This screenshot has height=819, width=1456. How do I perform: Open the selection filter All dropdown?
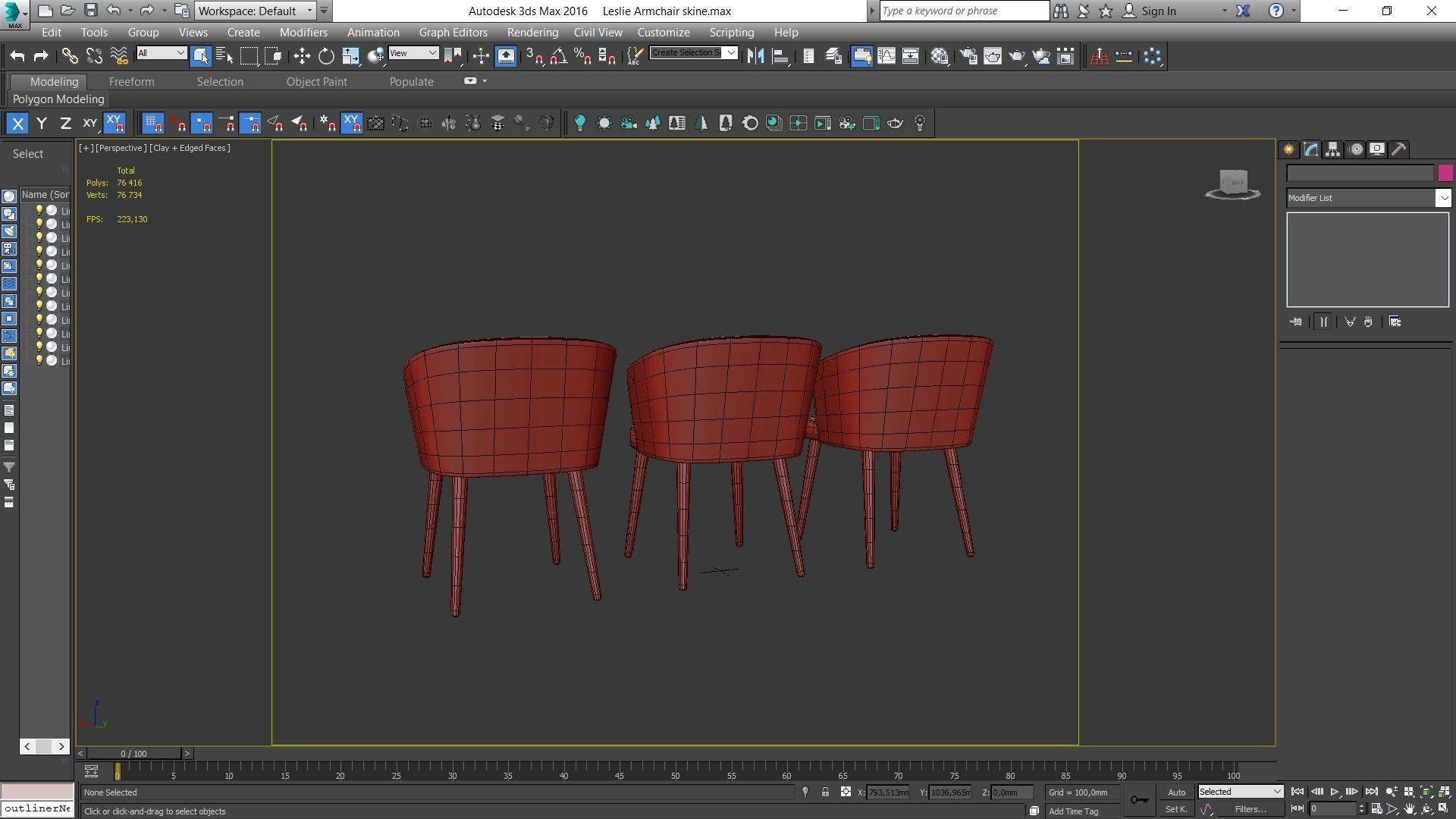pos(162,53)
